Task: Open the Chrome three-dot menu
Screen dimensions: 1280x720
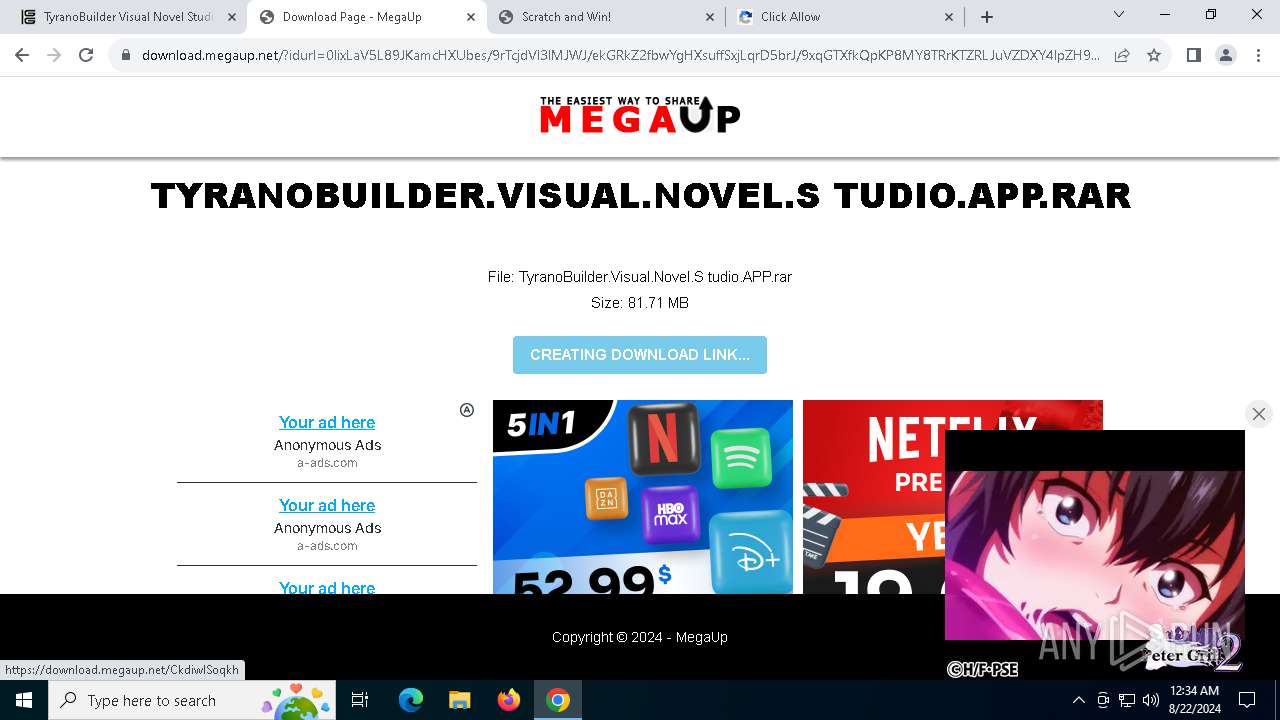Action: pos(1258,56)
